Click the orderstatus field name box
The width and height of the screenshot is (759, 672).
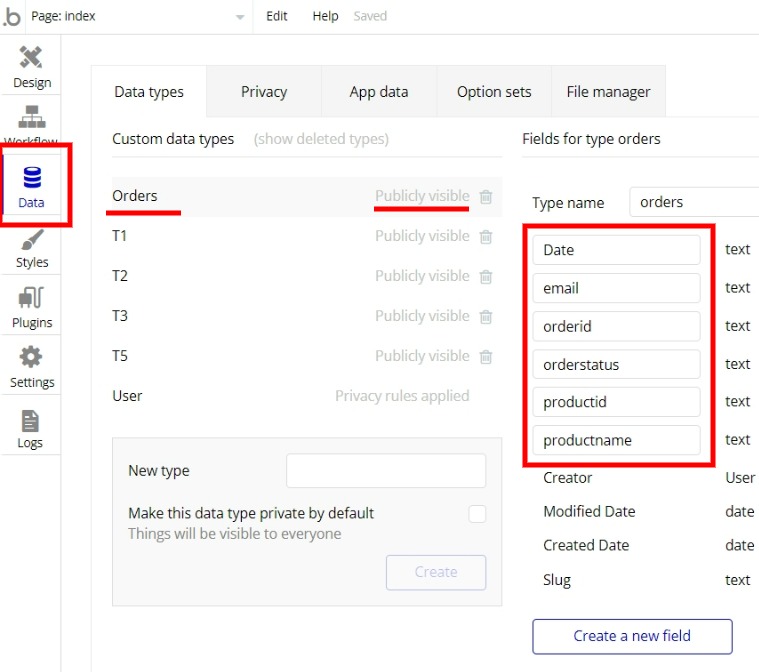click(616, 364)
